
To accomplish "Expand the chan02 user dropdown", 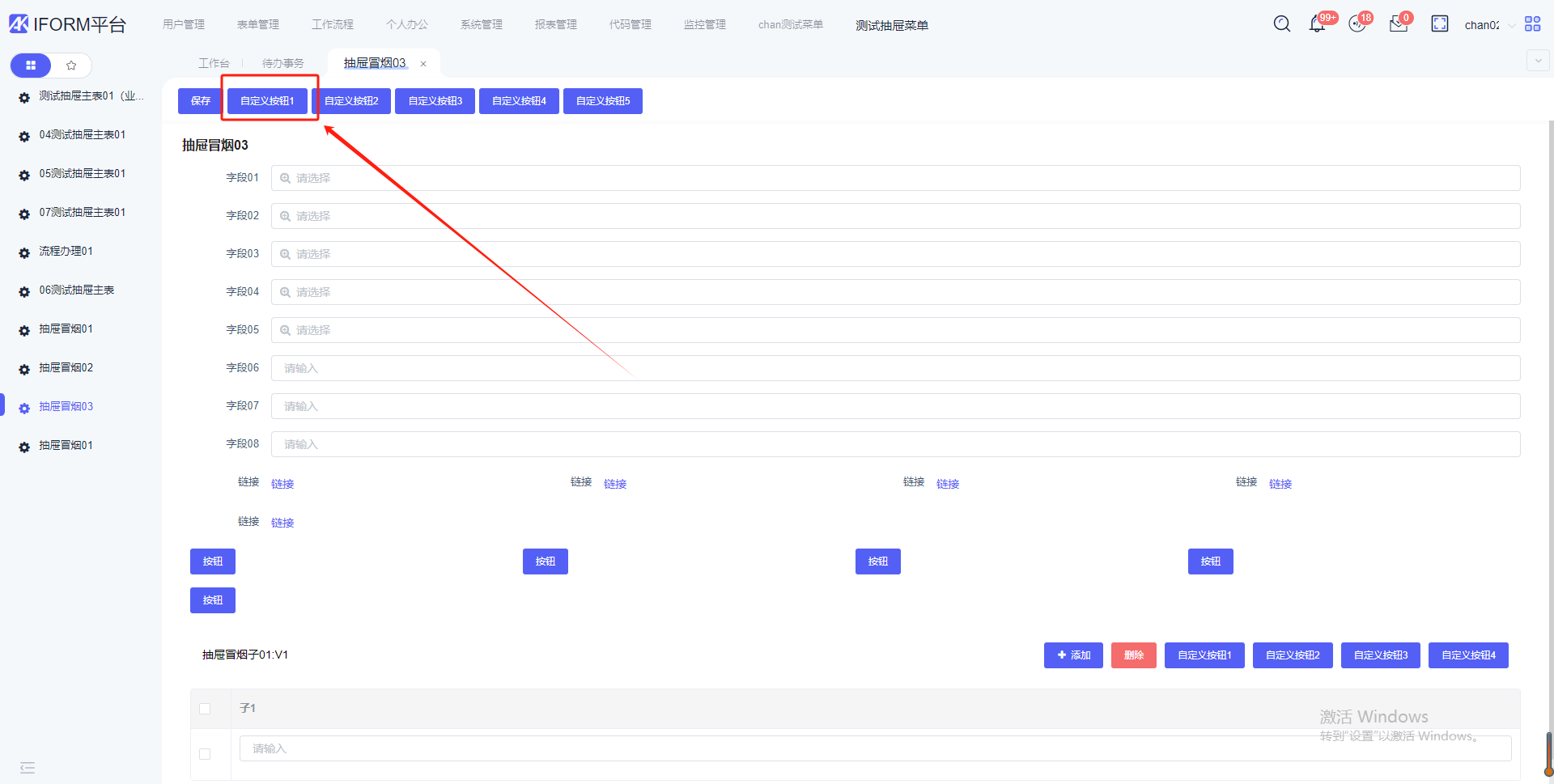I will [x=1489, y=25].
